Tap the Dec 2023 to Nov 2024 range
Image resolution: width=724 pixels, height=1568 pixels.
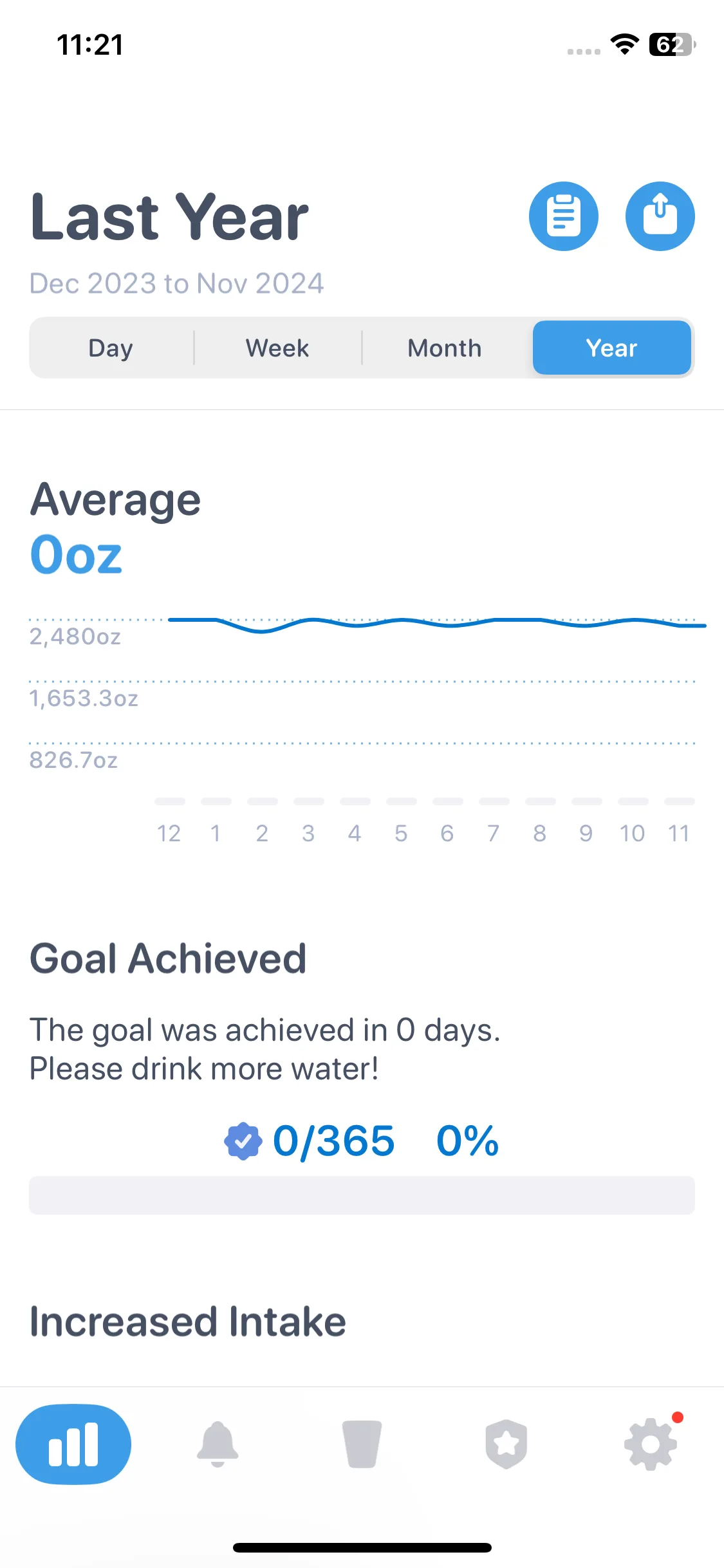coord(177,283)
